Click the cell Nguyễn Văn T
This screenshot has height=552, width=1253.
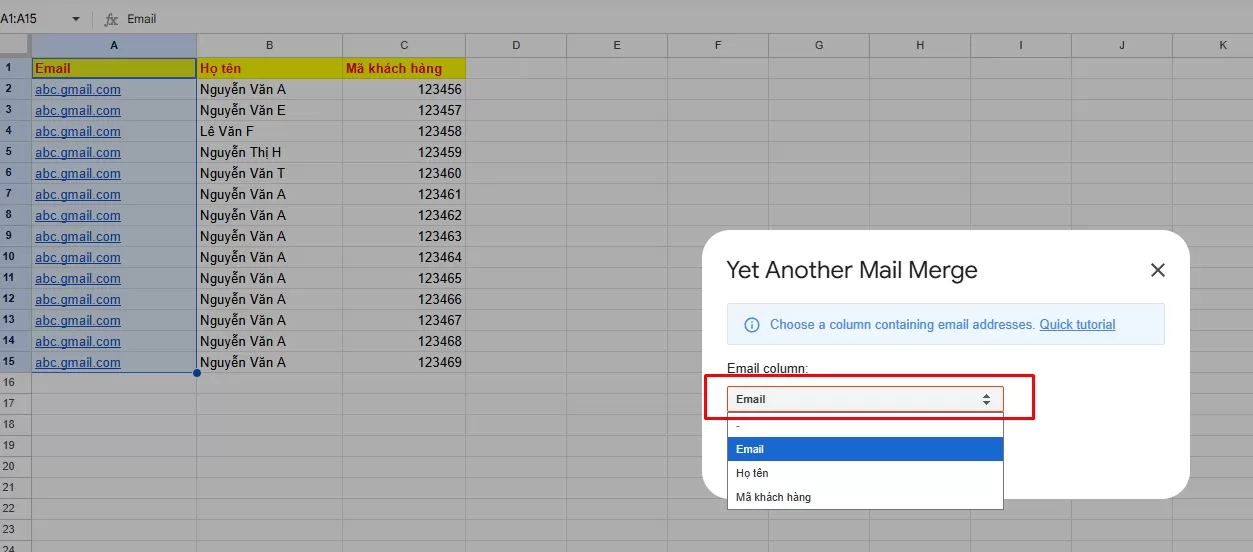(x=269, y=173)
